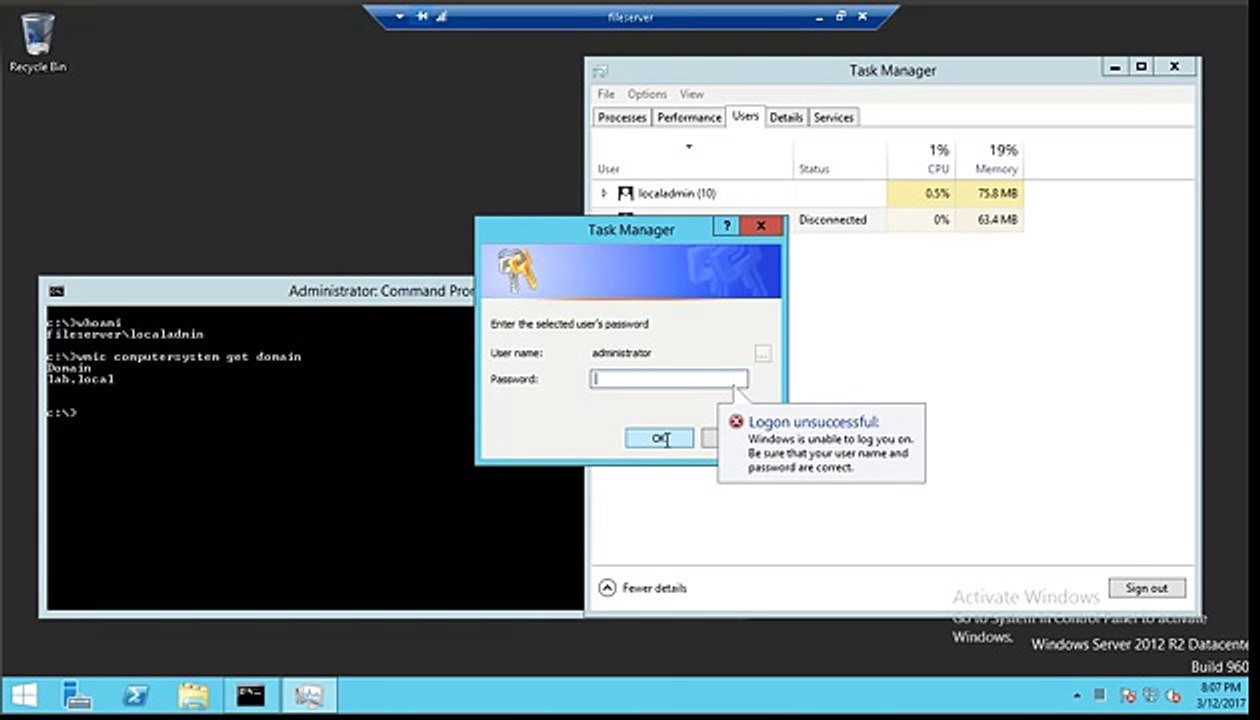
Task: Click the Disconnected status cell
Action: coord(832,219)
